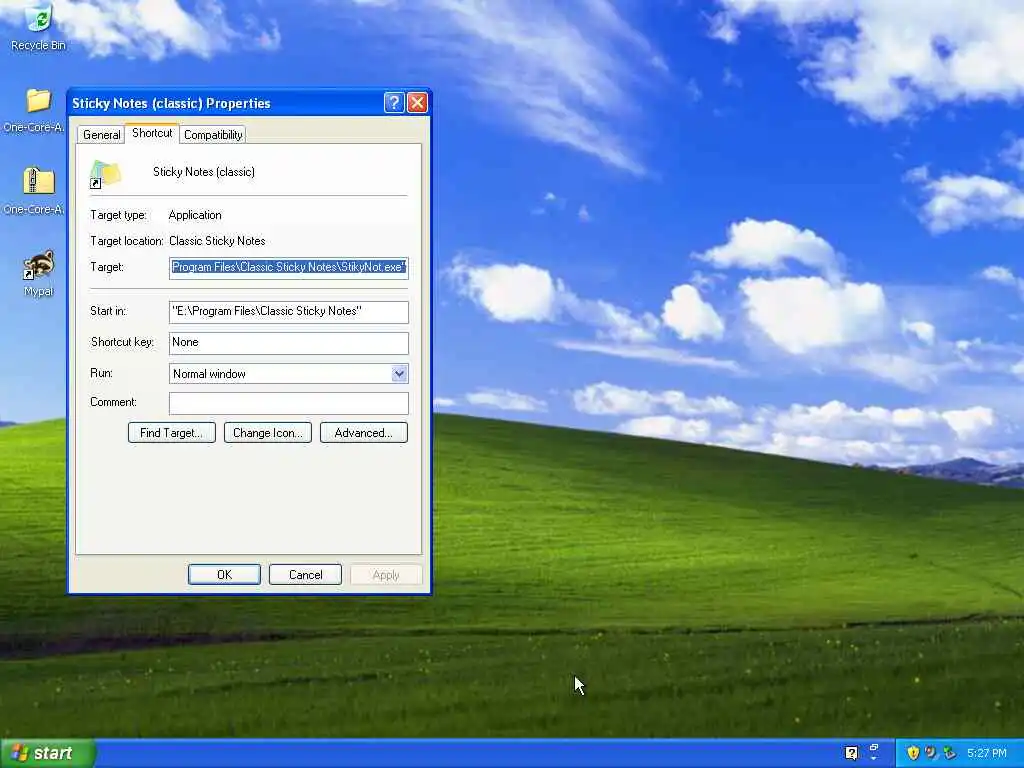Click the language bar help icon in taskbar
The height and width of the screenshot is (768, 1024).
(x=851, y=753)
